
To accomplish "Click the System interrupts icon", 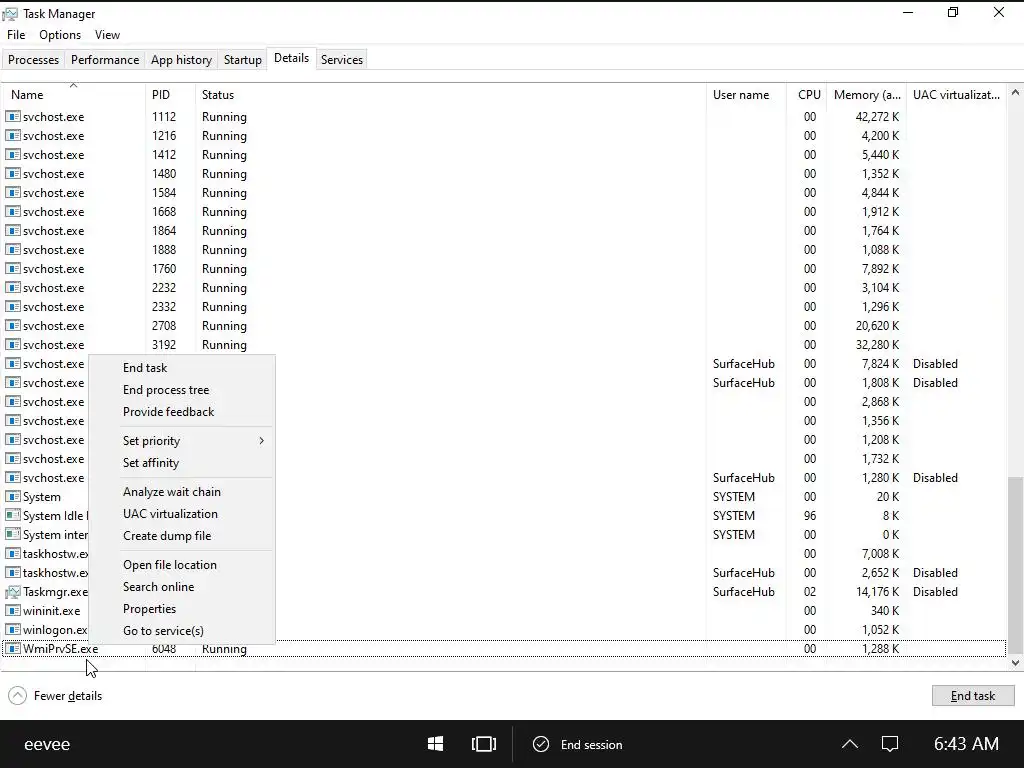I will (12, 535).
